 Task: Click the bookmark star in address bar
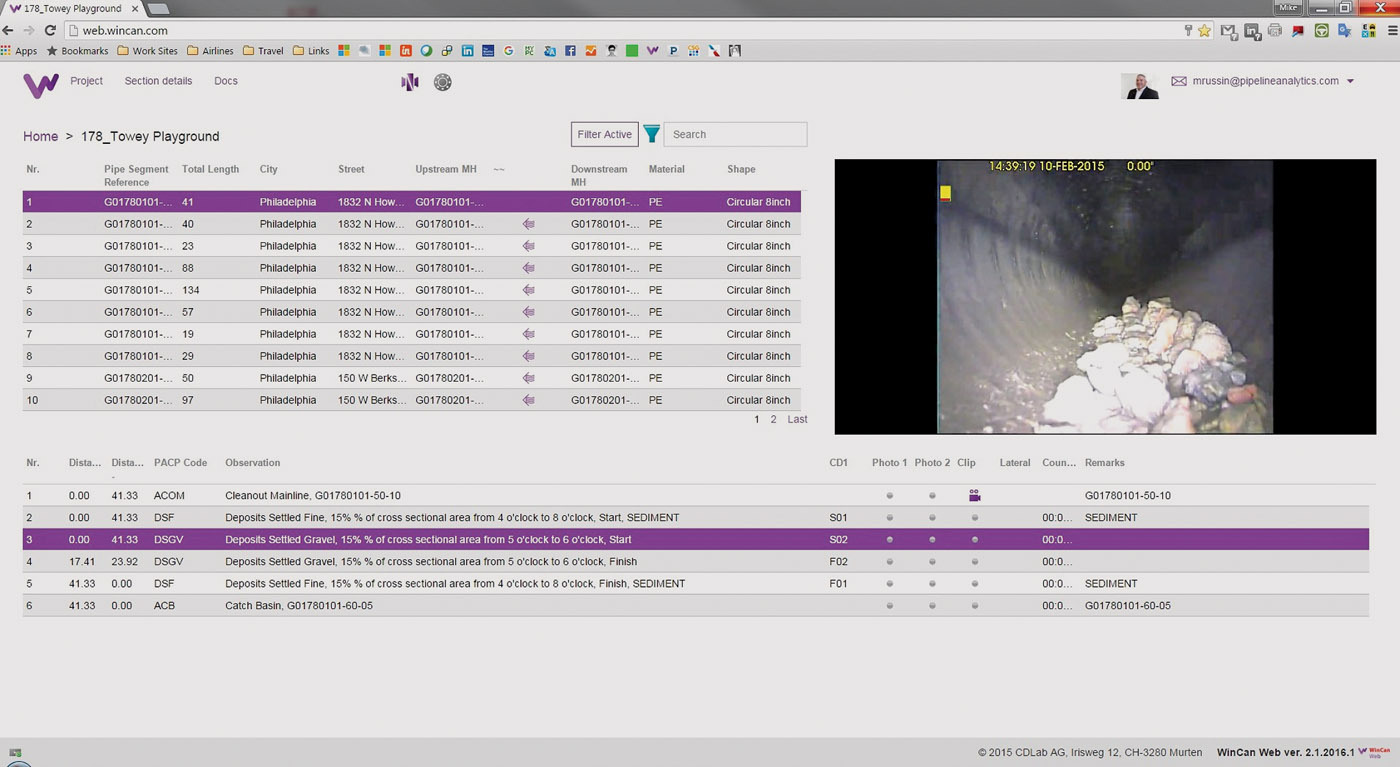[x=1204, y=31]
